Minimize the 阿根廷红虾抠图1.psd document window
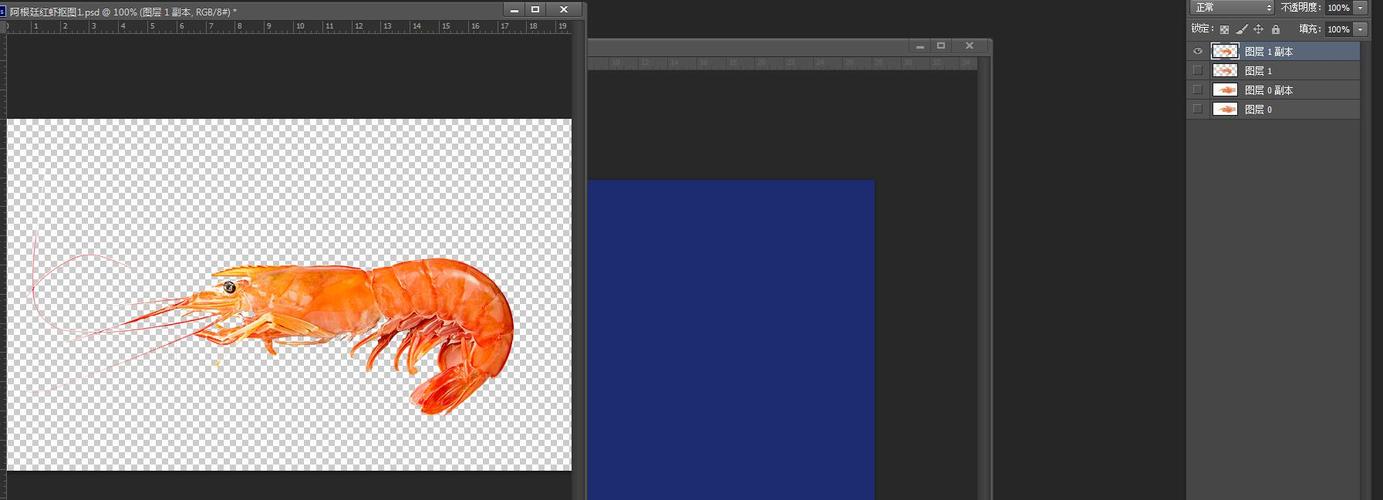This screenshot has width=1383, height=500. point(514,9)
